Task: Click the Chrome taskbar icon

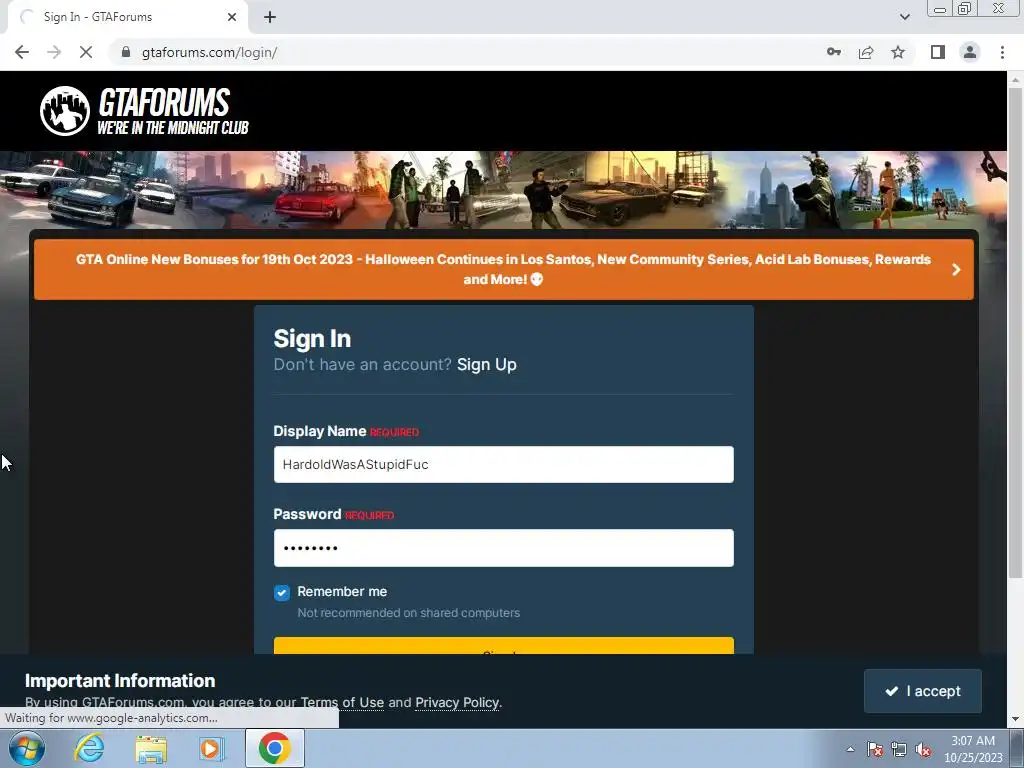Action: pos(274,748)
